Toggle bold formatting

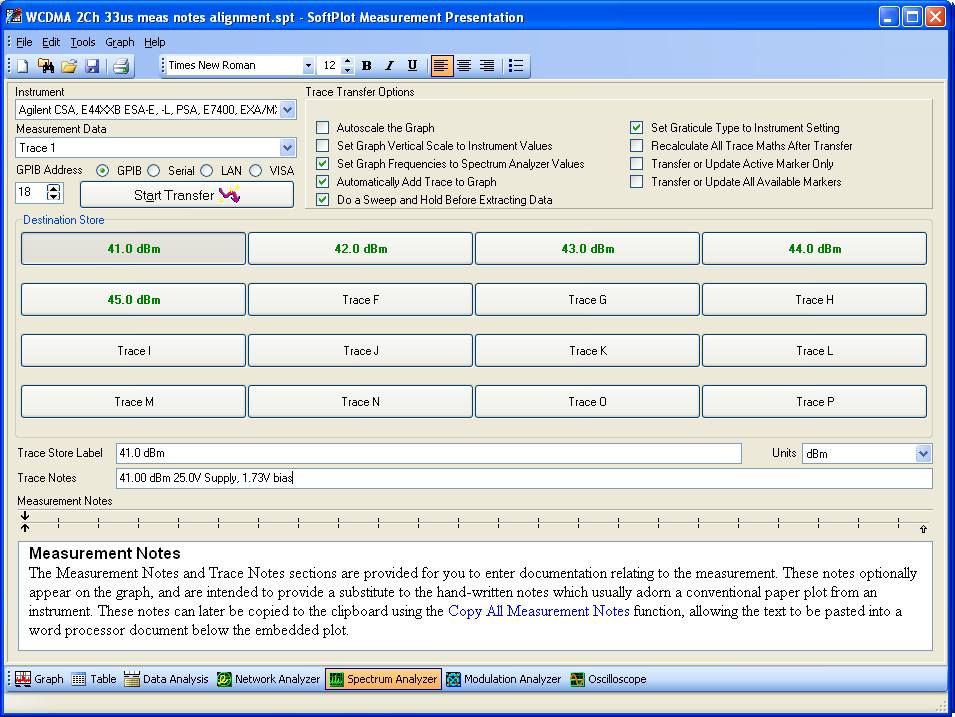(x=366, y=66)
